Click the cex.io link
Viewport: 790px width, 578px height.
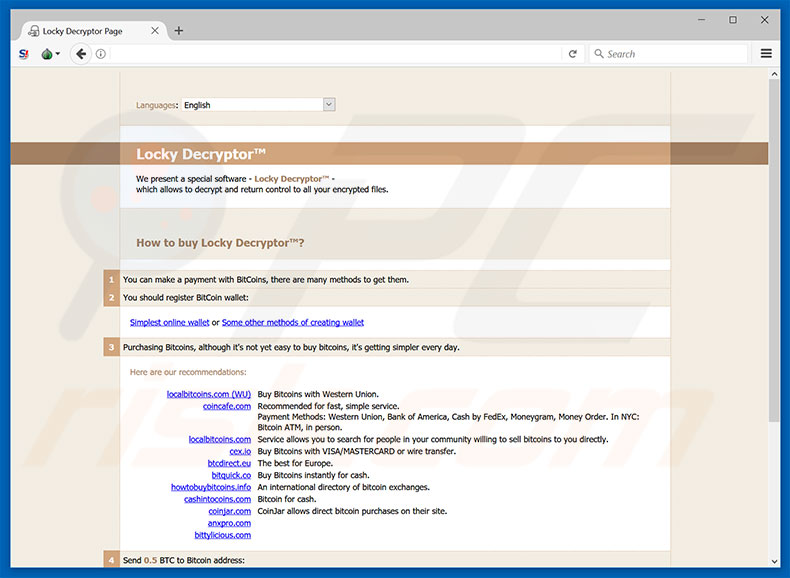(240, 452)
